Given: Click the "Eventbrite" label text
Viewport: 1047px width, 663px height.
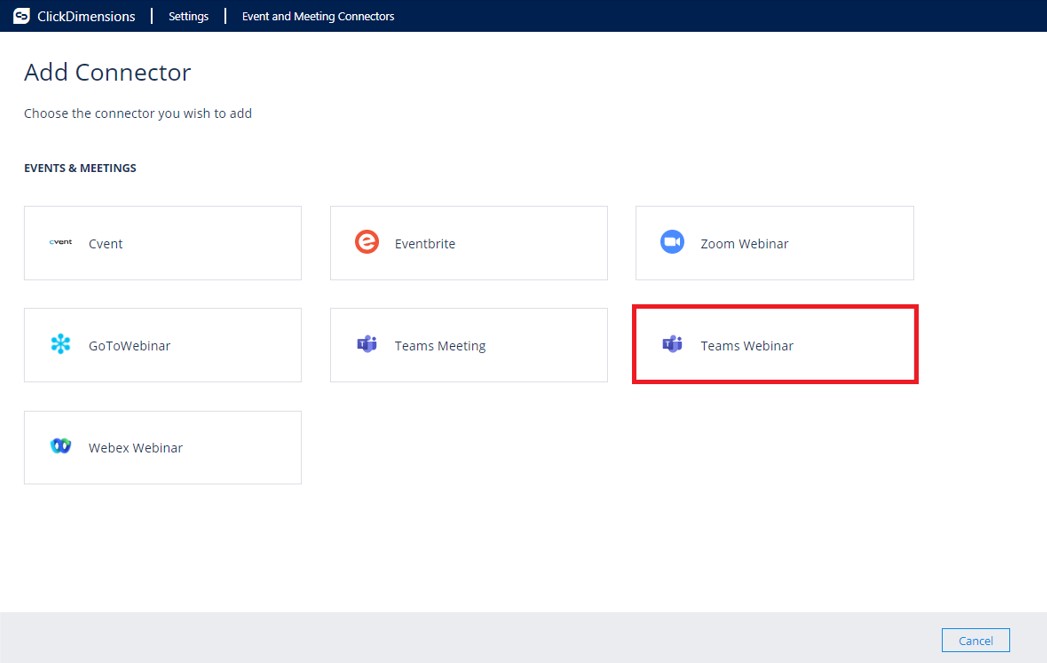Looking at the screenshot, I should pos(425,244).
